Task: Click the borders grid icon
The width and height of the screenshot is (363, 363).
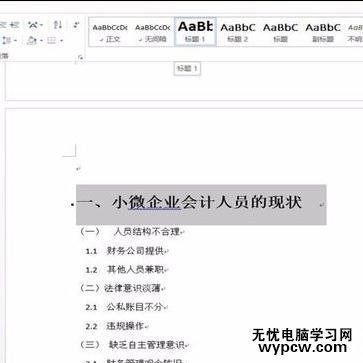Action: pyautogui.click(x=51, y=41)
